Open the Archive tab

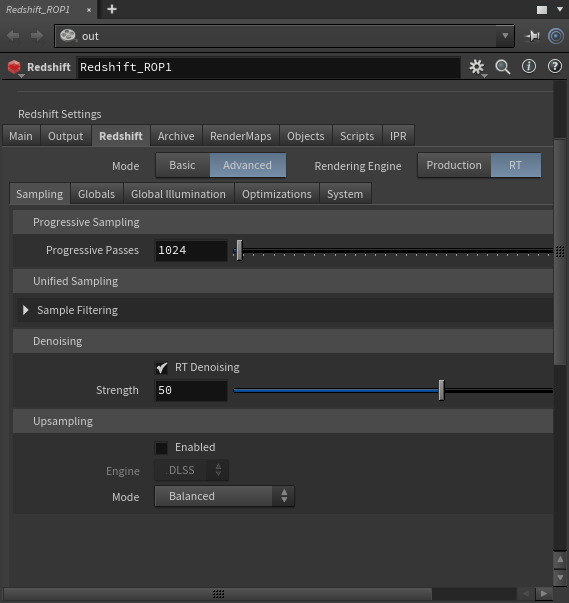coord(176,136)
